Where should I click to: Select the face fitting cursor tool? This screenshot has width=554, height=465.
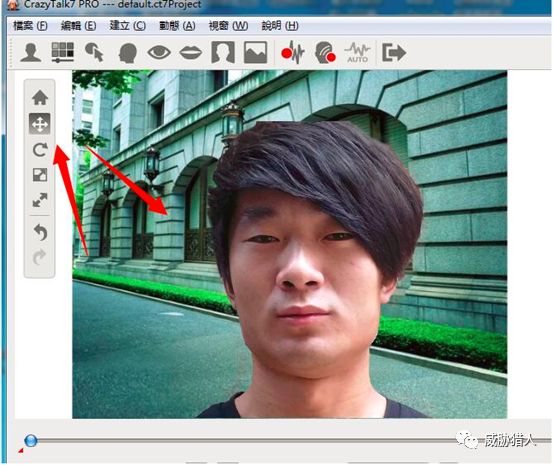coord(94,53)
